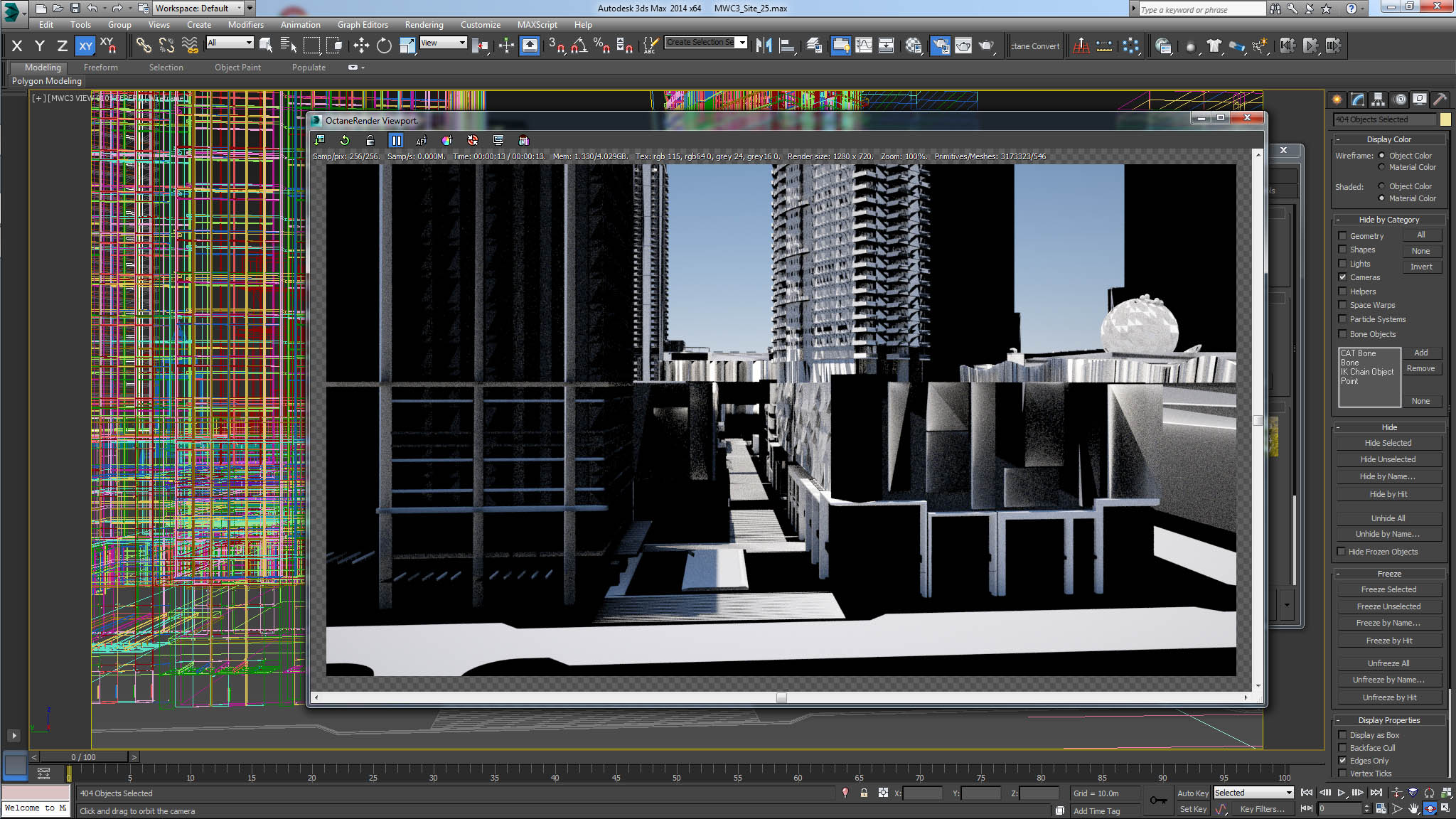The height and width of the screenshot is (819, 1456).
Task: Click the object color swatch beside name field
Action: [x=1445, y=119]
